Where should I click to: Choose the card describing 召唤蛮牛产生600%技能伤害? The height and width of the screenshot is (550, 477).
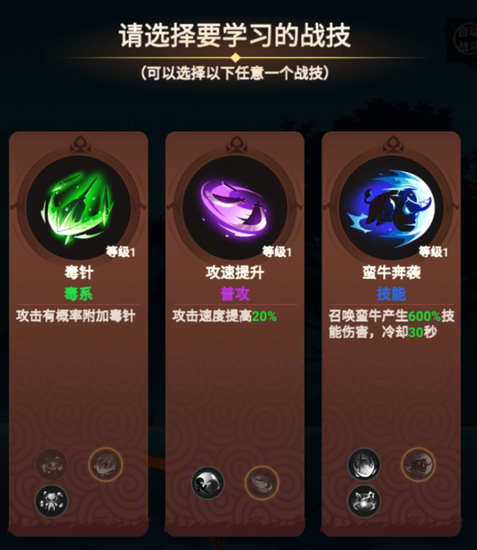pyautogui.click(x=391, y=333)
